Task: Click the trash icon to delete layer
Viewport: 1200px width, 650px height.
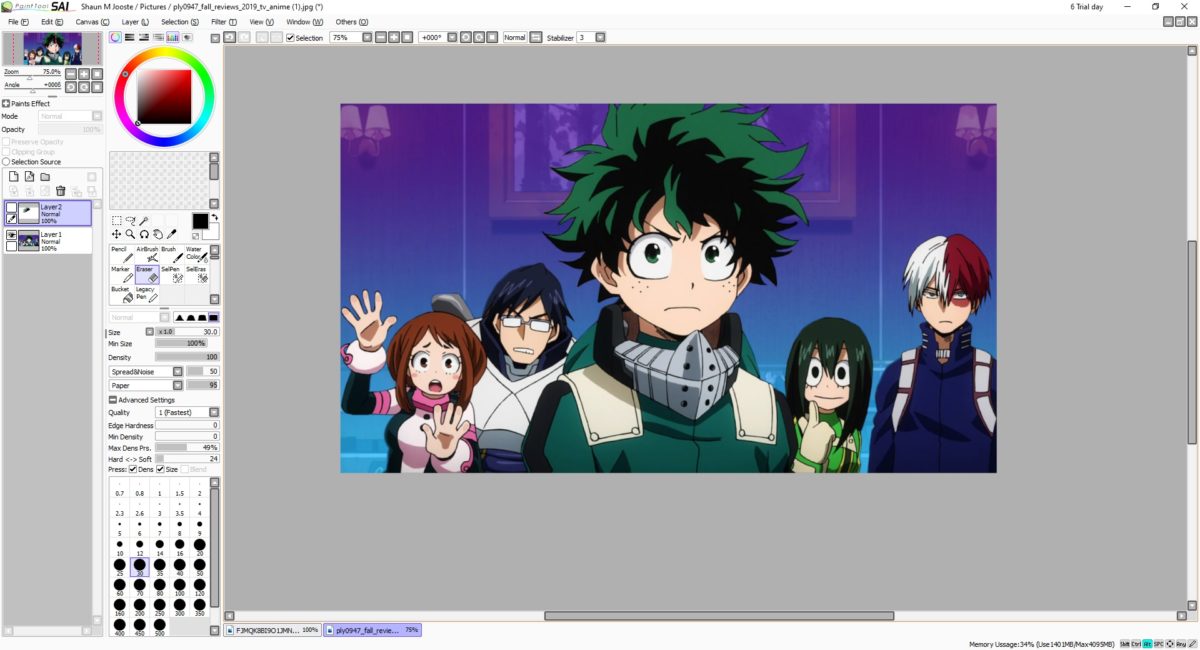Action: (x=60, y=191)
